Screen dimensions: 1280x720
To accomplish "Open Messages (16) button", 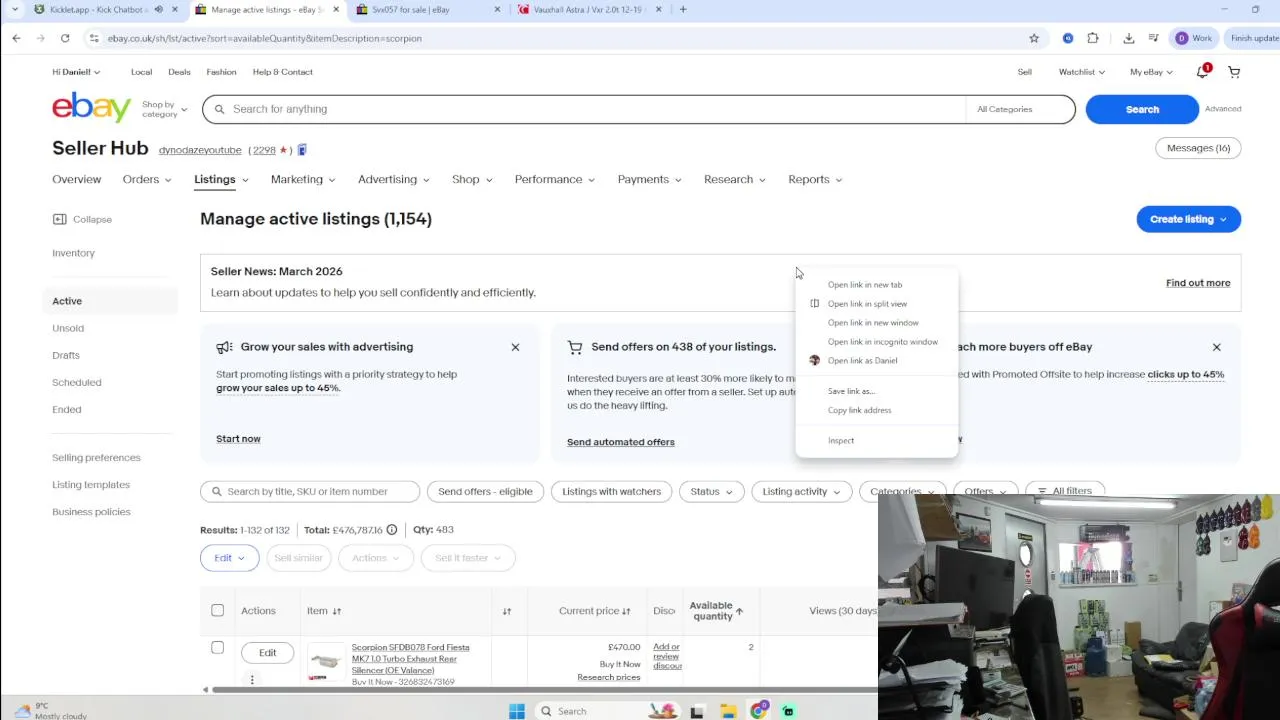I will [x=1198, y=148].
